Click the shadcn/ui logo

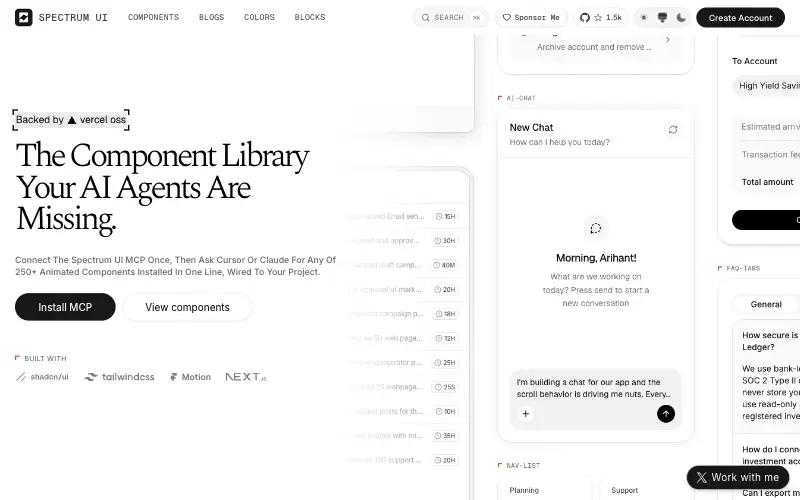(x=42, y=377)
